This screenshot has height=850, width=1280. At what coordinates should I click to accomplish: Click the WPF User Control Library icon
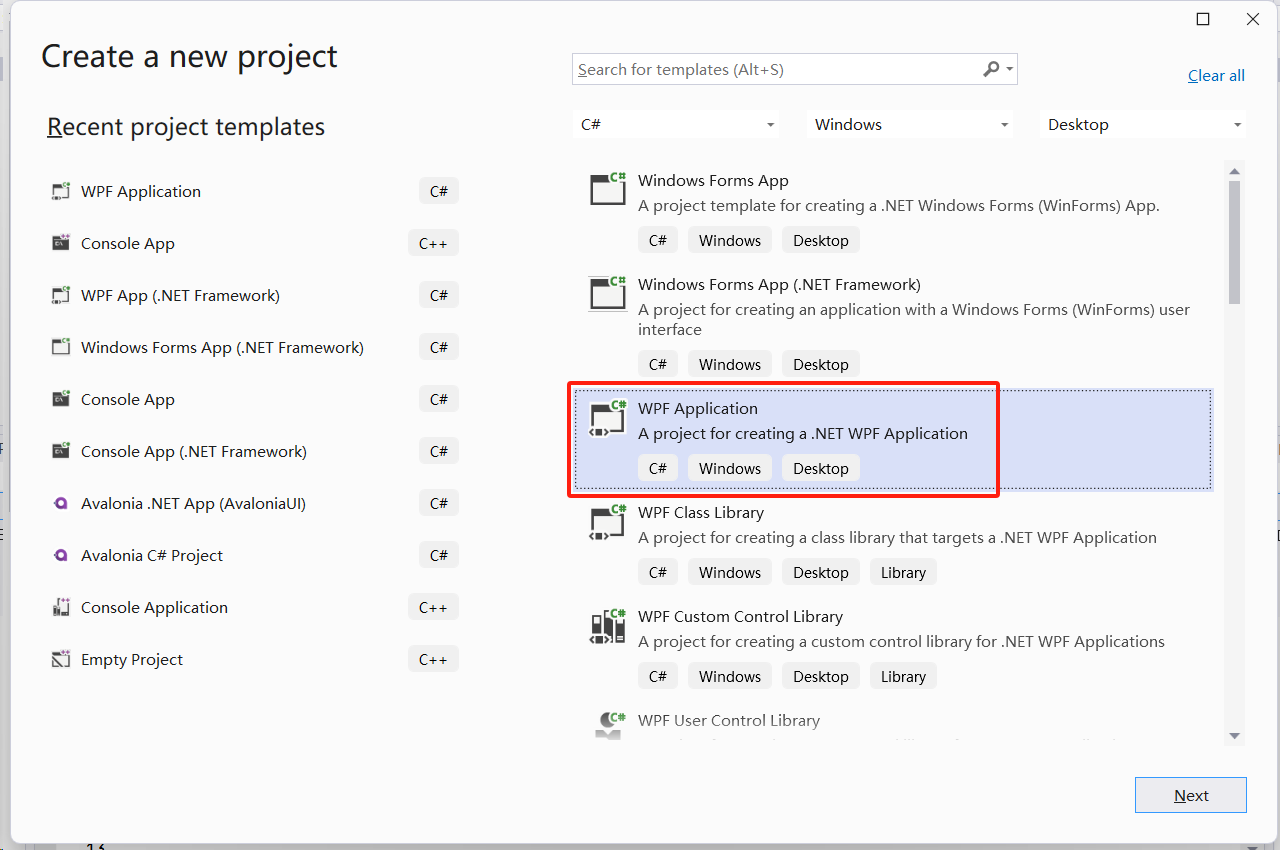(x=609, y=725)
